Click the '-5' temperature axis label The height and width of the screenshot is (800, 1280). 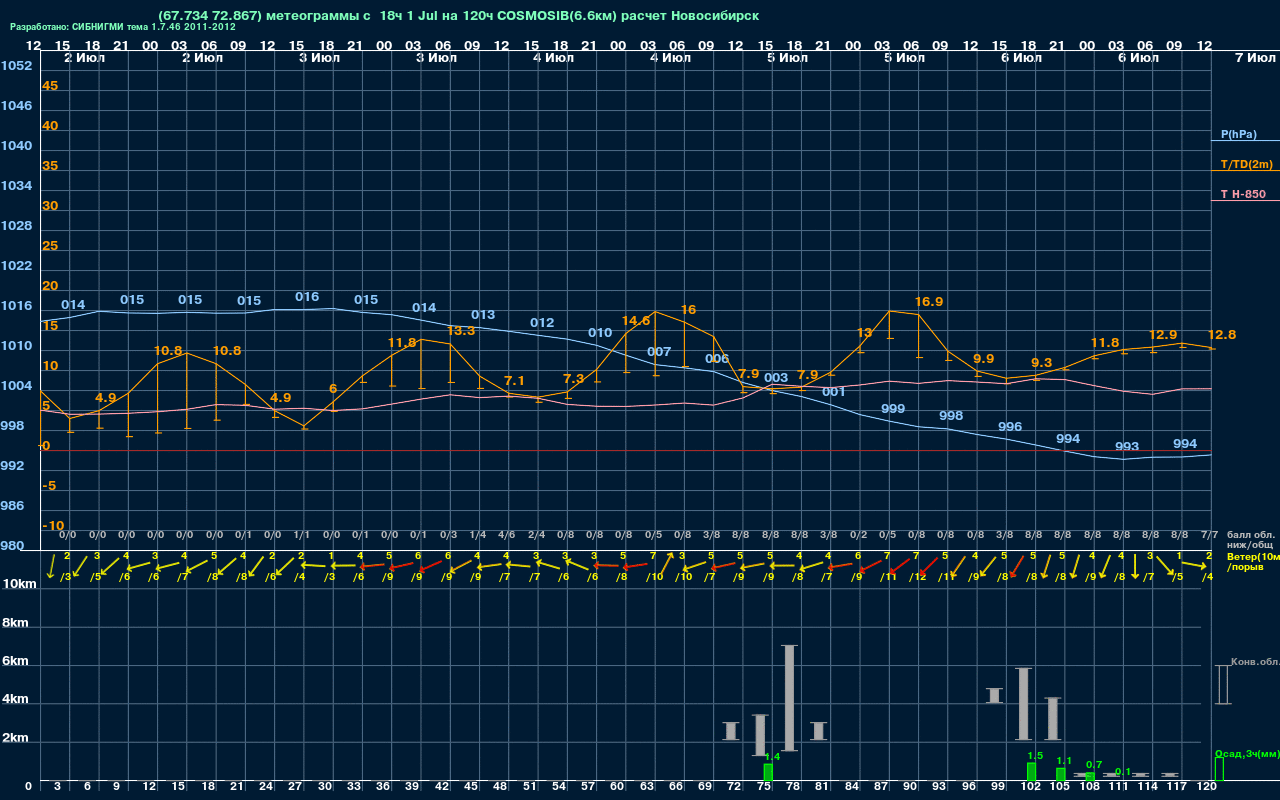tap(49, 486)
